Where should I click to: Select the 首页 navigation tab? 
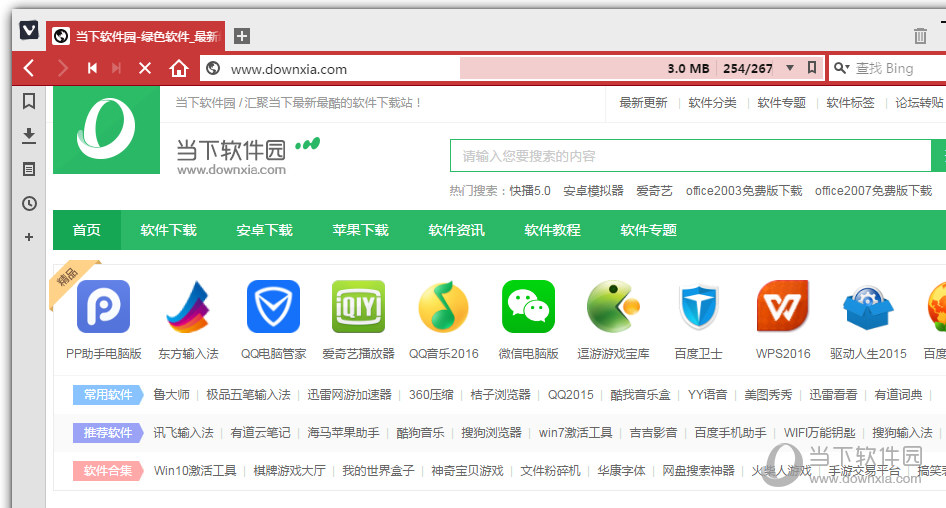[87, 230]
